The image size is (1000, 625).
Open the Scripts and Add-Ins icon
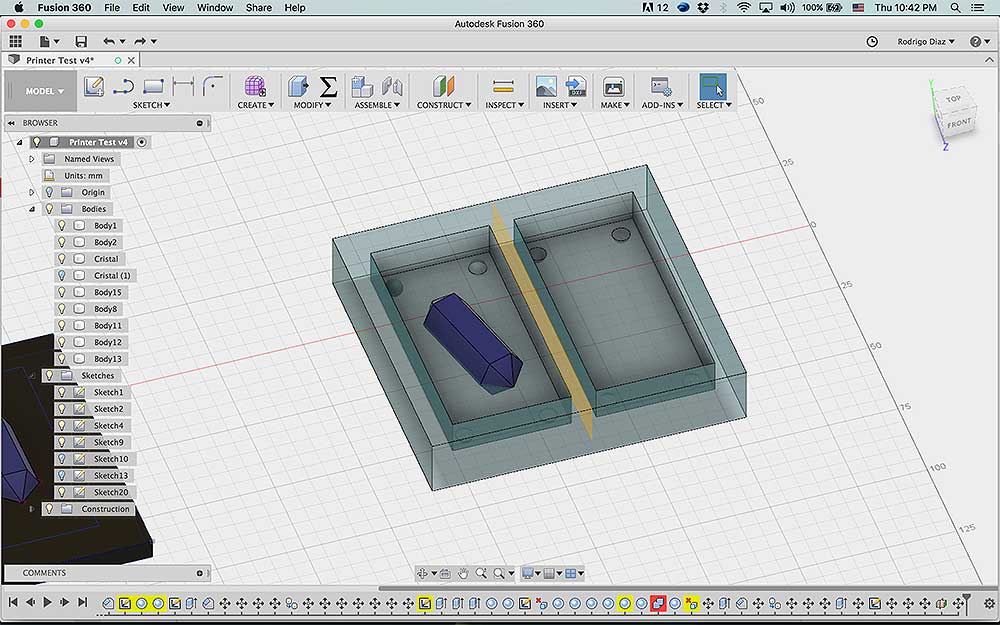(x=661, y=86)
